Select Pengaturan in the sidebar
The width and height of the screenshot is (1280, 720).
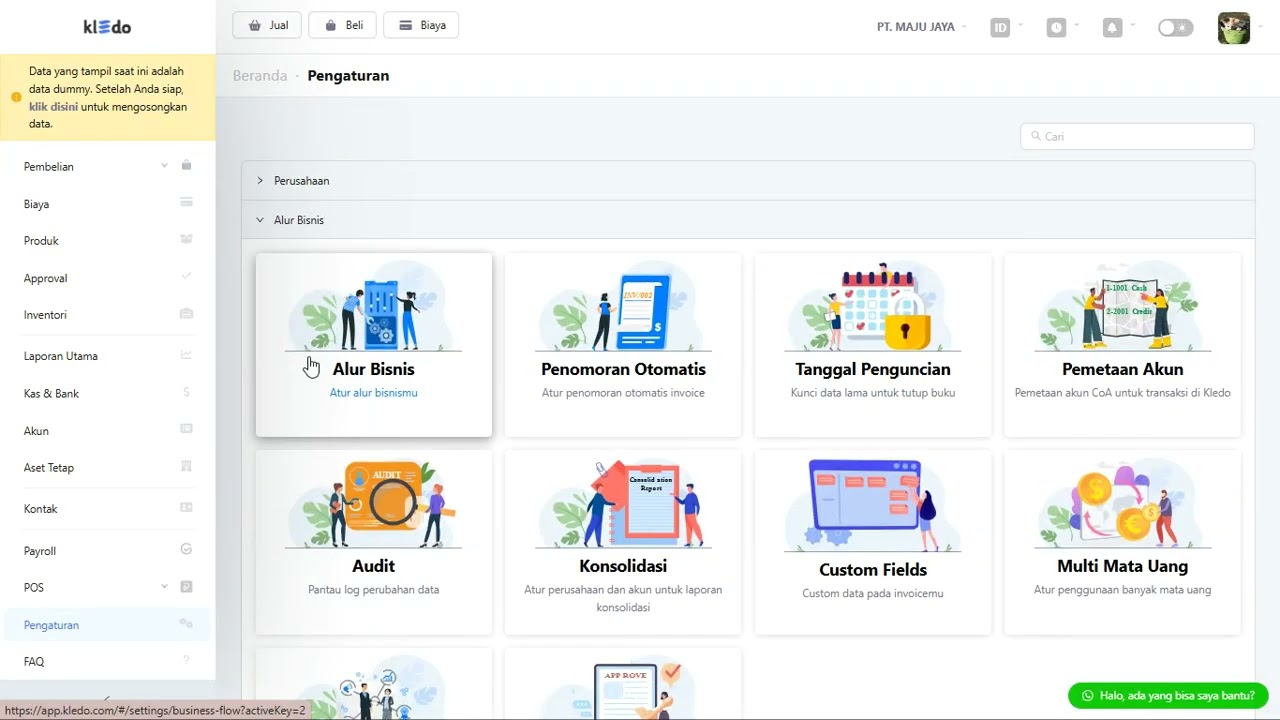coord(107,625)
